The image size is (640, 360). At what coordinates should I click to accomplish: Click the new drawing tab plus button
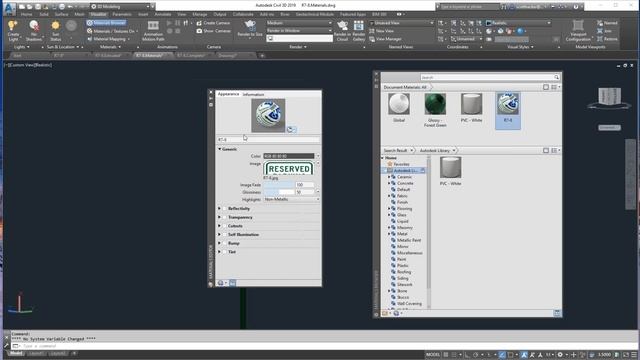pyautogui.click(x=262, y=56)
